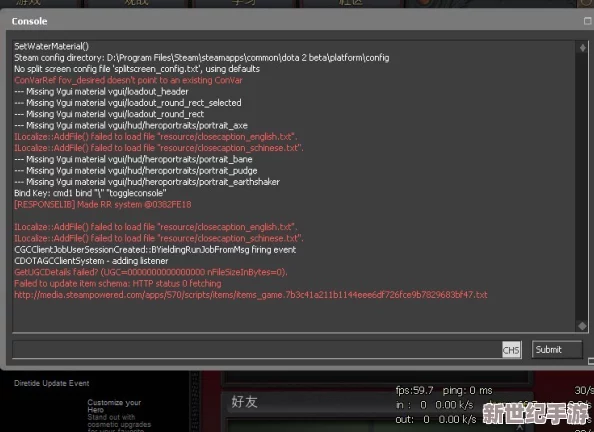Click the scrollbar down arrow in console
Viewport: 594px width, 432px height.
click(583, 326)
